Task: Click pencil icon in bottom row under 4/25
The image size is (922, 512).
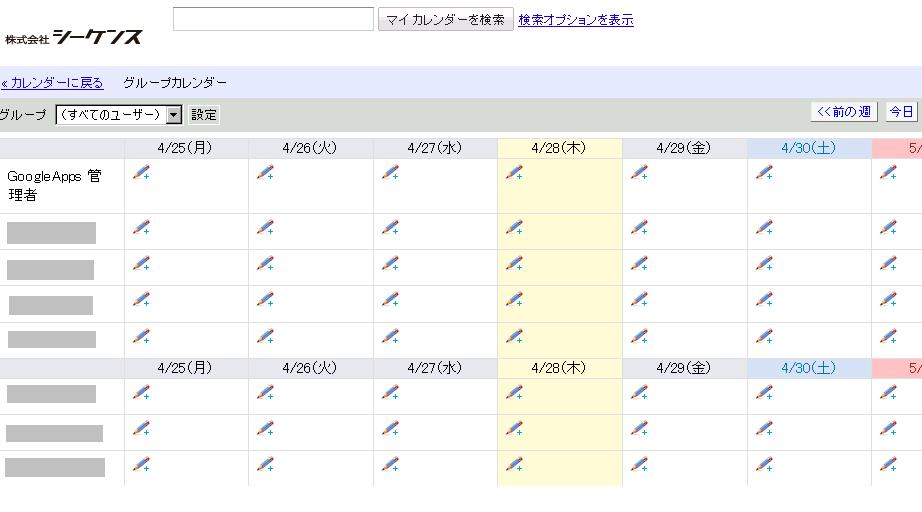Action: pos(141,464)
